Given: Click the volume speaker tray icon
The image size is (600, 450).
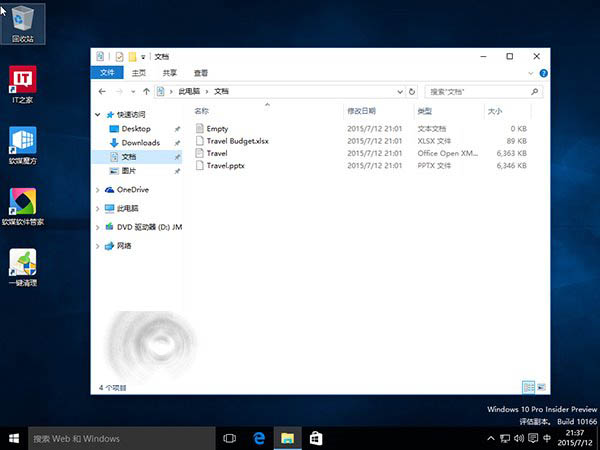Looking at the screenshot, I should point(519,439).
